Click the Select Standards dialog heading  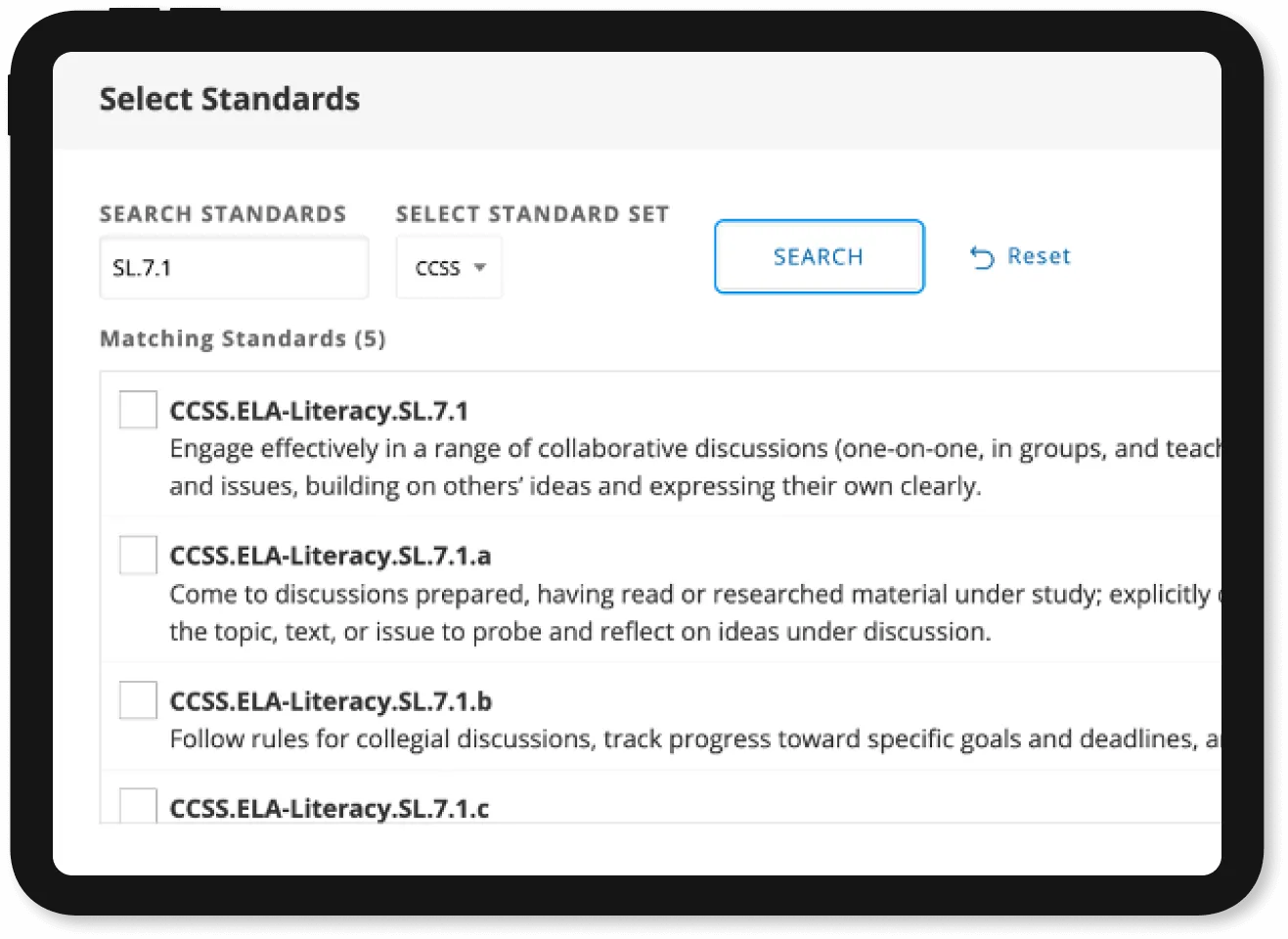pos(230,99)
